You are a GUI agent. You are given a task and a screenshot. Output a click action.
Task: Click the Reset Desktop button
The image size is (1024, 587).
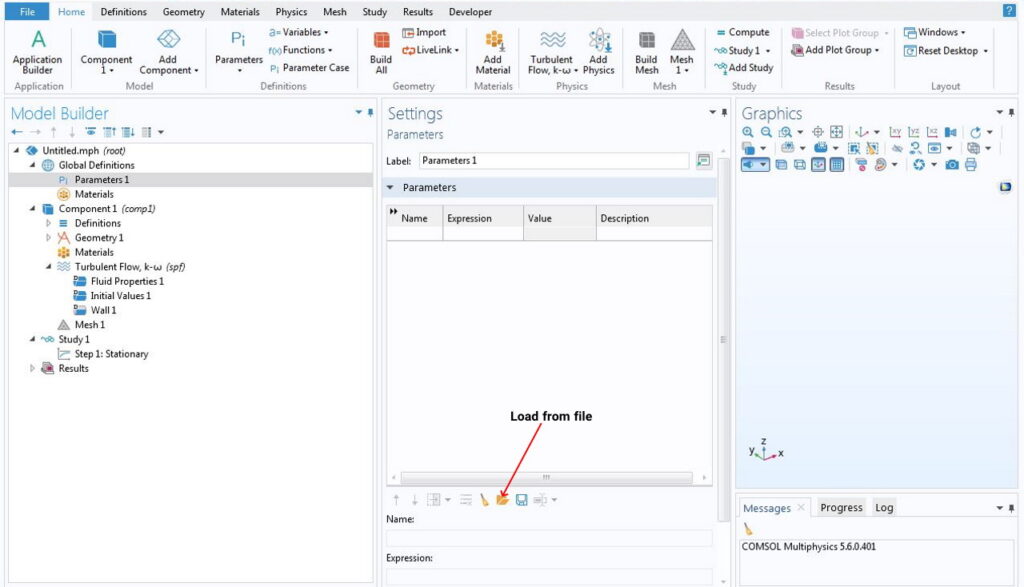point(946,51)
